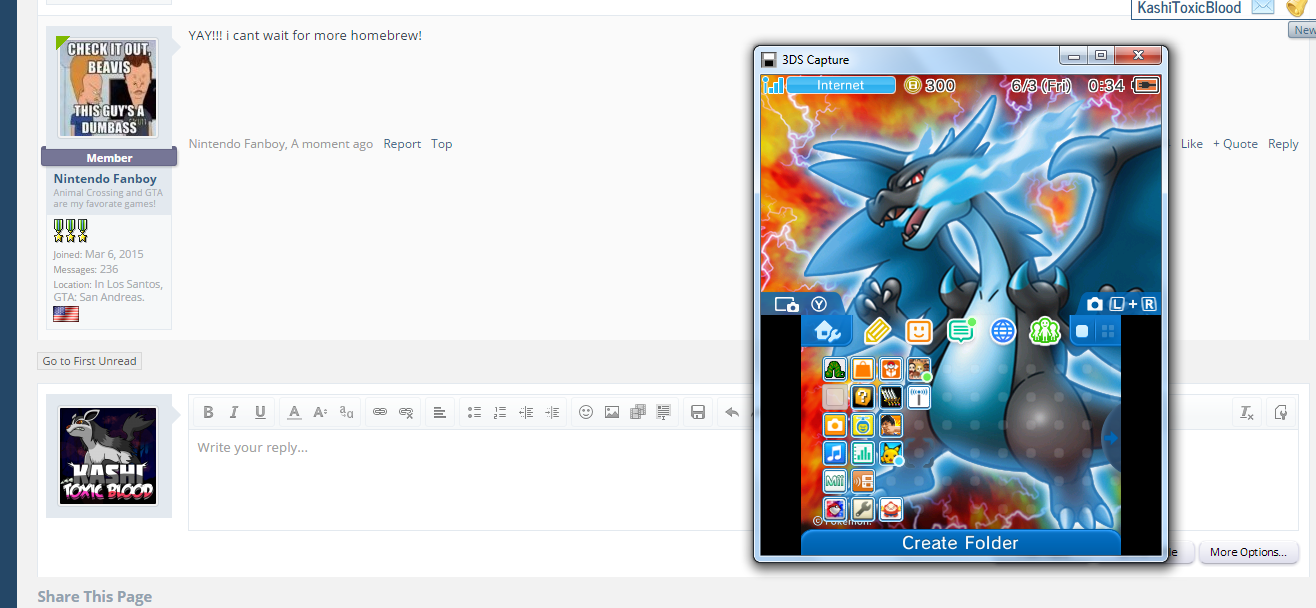
Task: Click the Report link on the post
Action: tap(402, 144)
